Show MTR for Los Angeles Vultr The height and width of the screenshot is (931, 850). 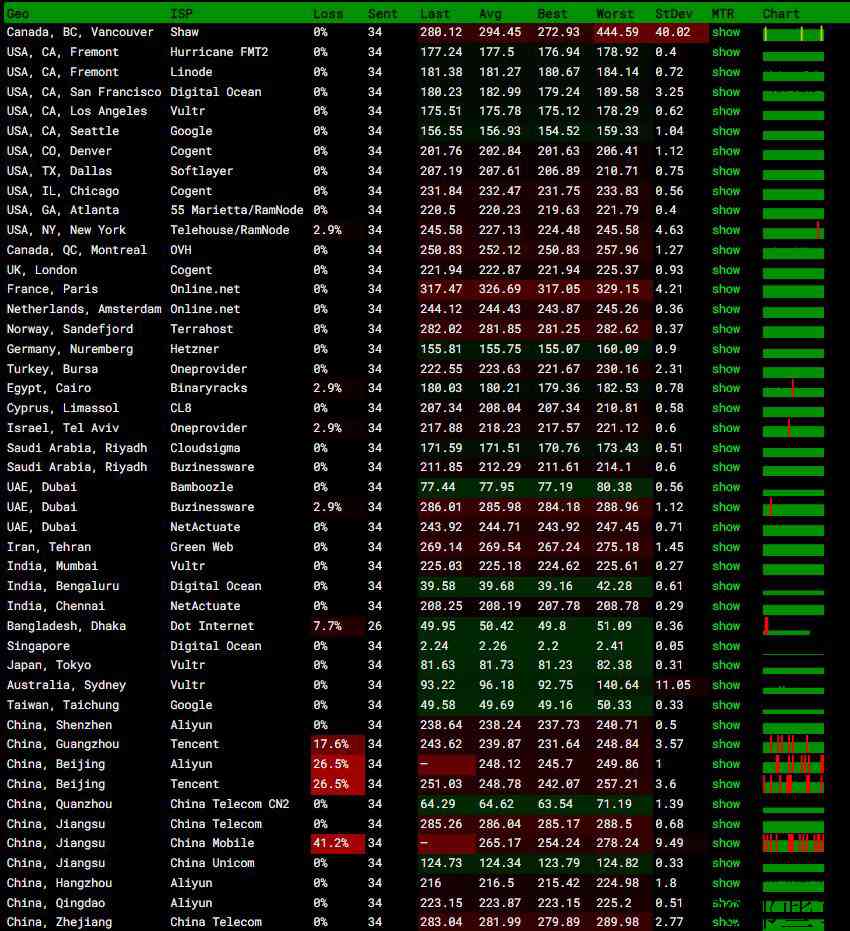click(726, 111)
